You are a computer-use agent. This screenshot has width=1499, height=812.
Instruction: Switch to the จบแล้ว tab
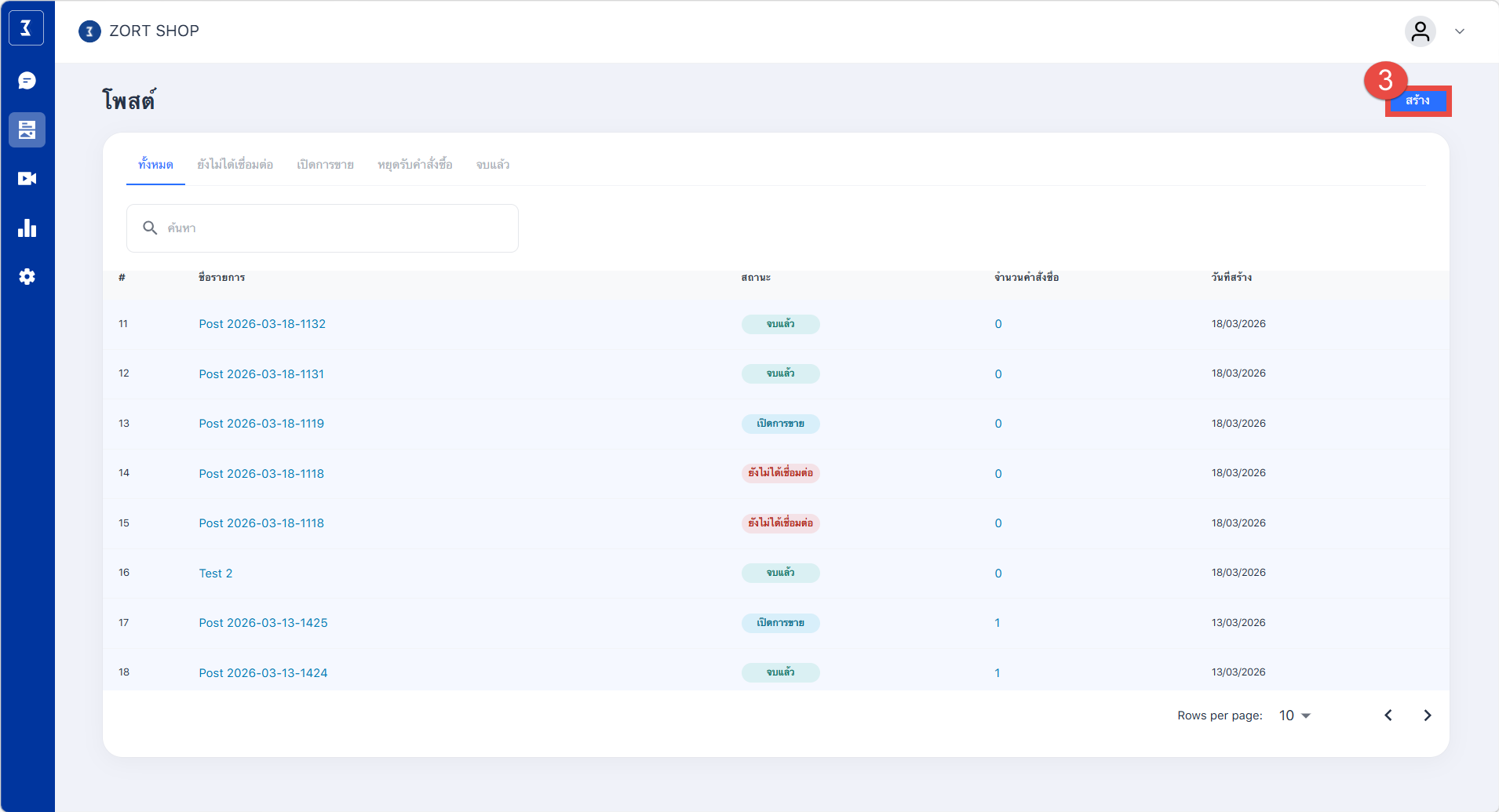click(493, 165)
